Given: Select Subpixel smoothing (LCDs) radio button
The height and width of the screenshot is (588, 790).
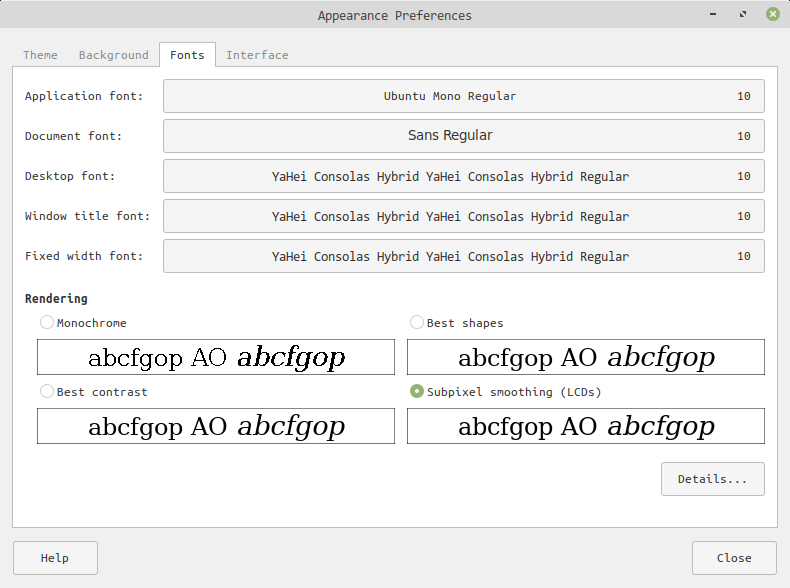Looking at the screenshot, I should pyautogui.click(x=417, y=392).
